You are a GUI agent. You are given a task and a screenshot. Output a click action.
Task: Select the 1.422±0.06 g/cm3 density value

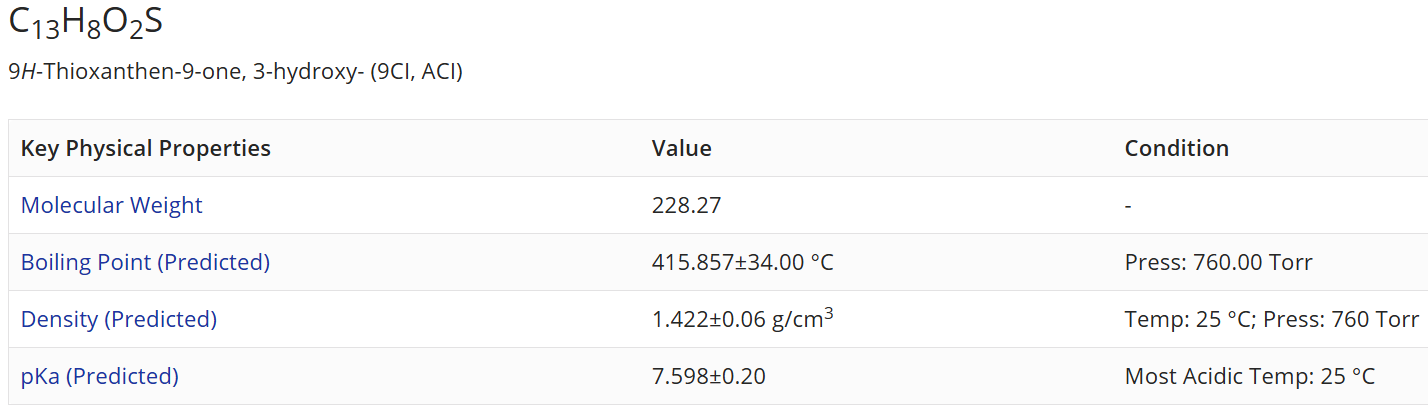[743, 319]
